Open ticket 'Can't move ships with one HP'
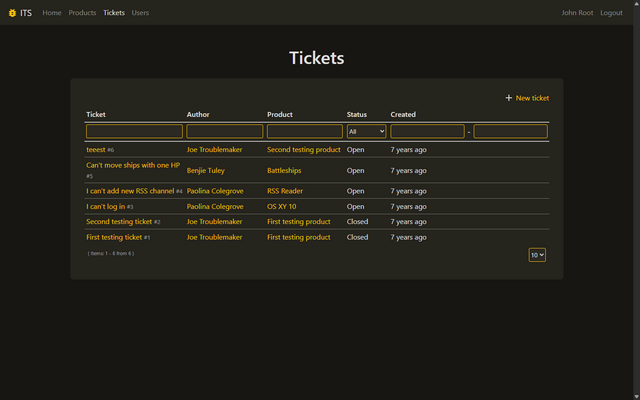The image size is (640, 400). pos(133,165)
